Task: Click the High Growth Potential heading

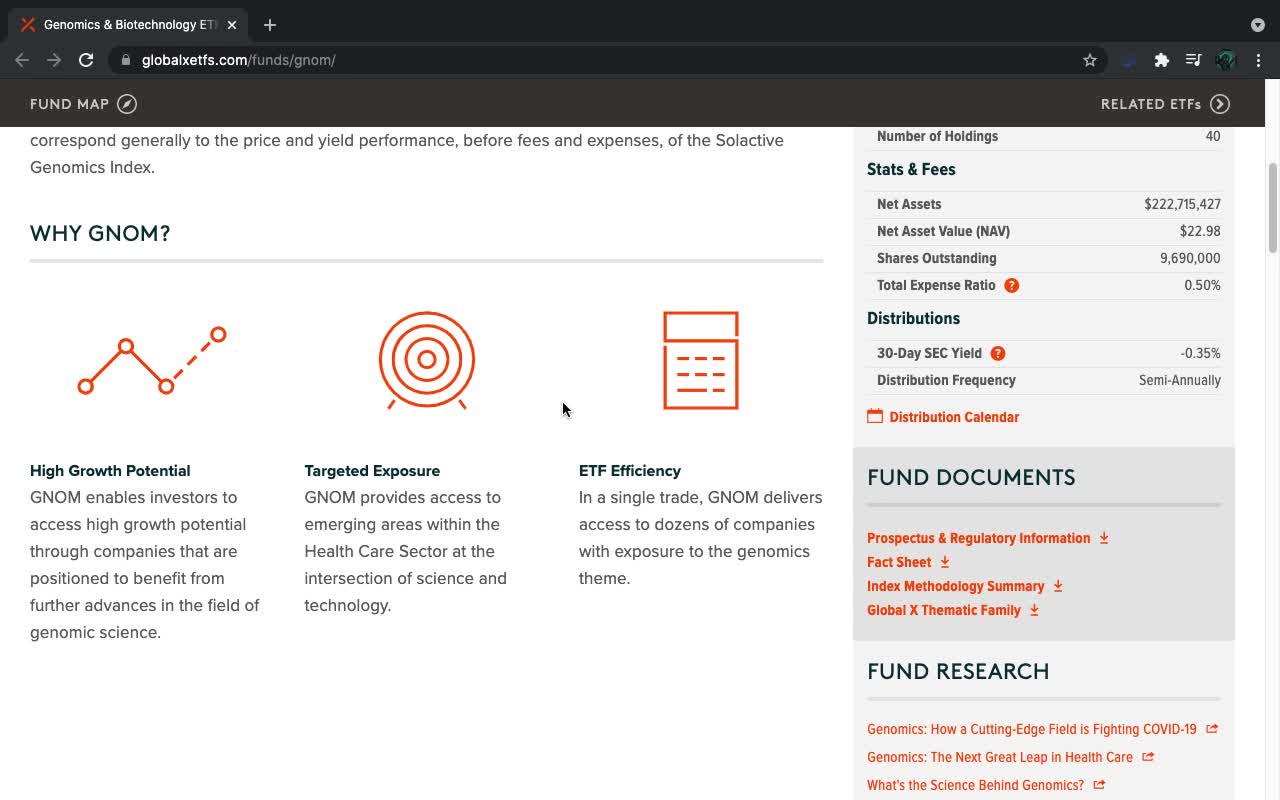Action: pos(110,471)
